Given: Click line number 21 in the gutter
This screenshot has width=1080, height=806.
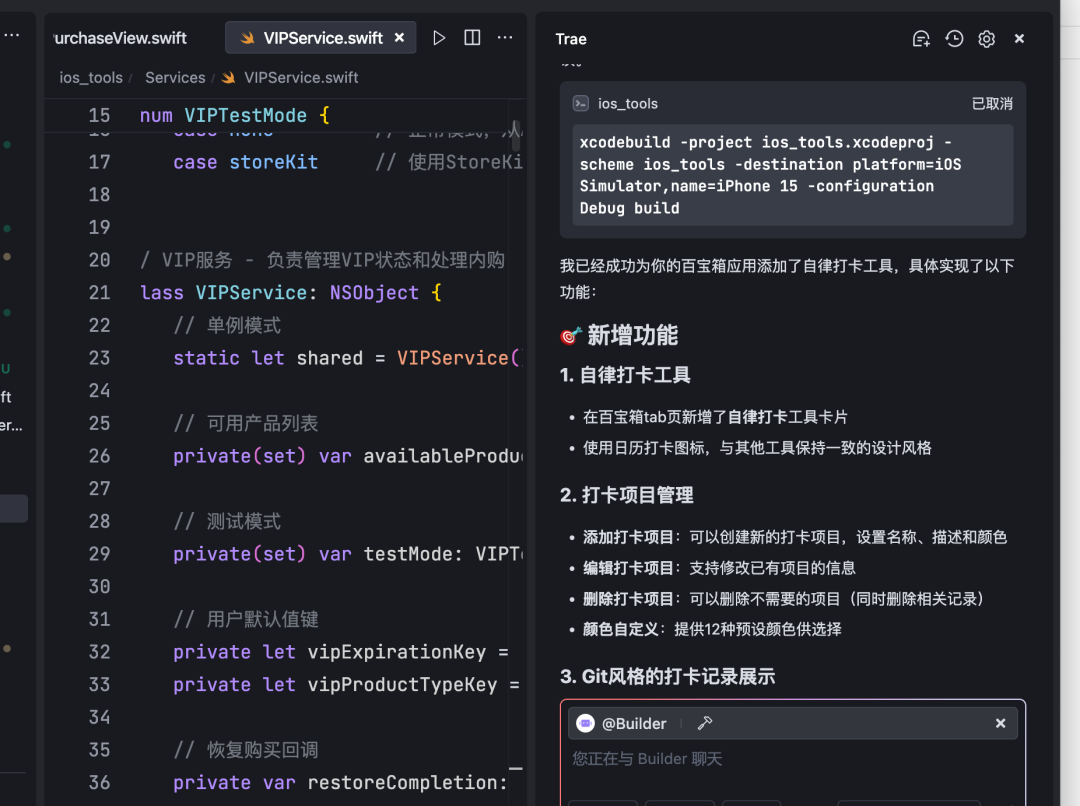Looking at the screenshot, I should tap(99, 293).
